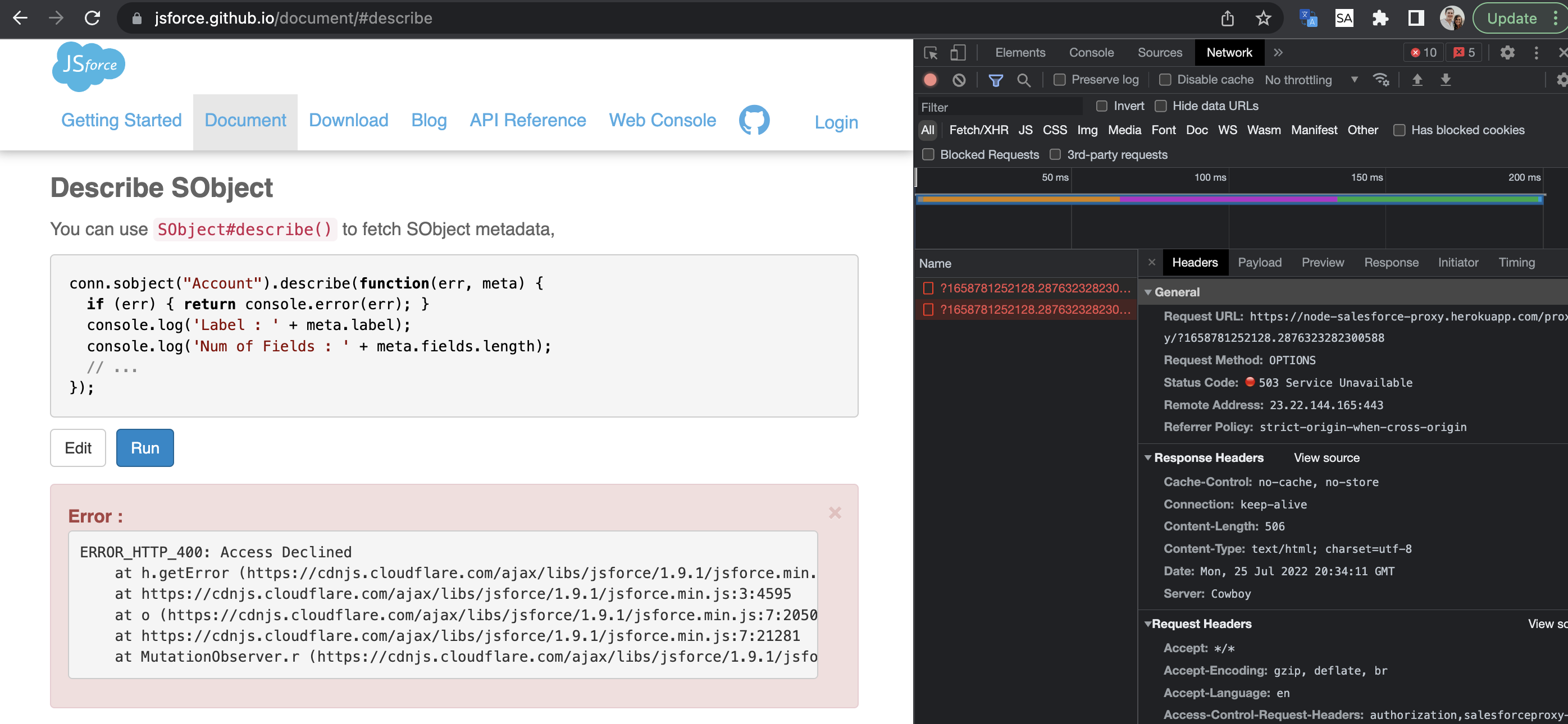The height and width of the screenshot is (724, 1568).
Task: Collapse the Response Headers section
Action: (1148, 457)
